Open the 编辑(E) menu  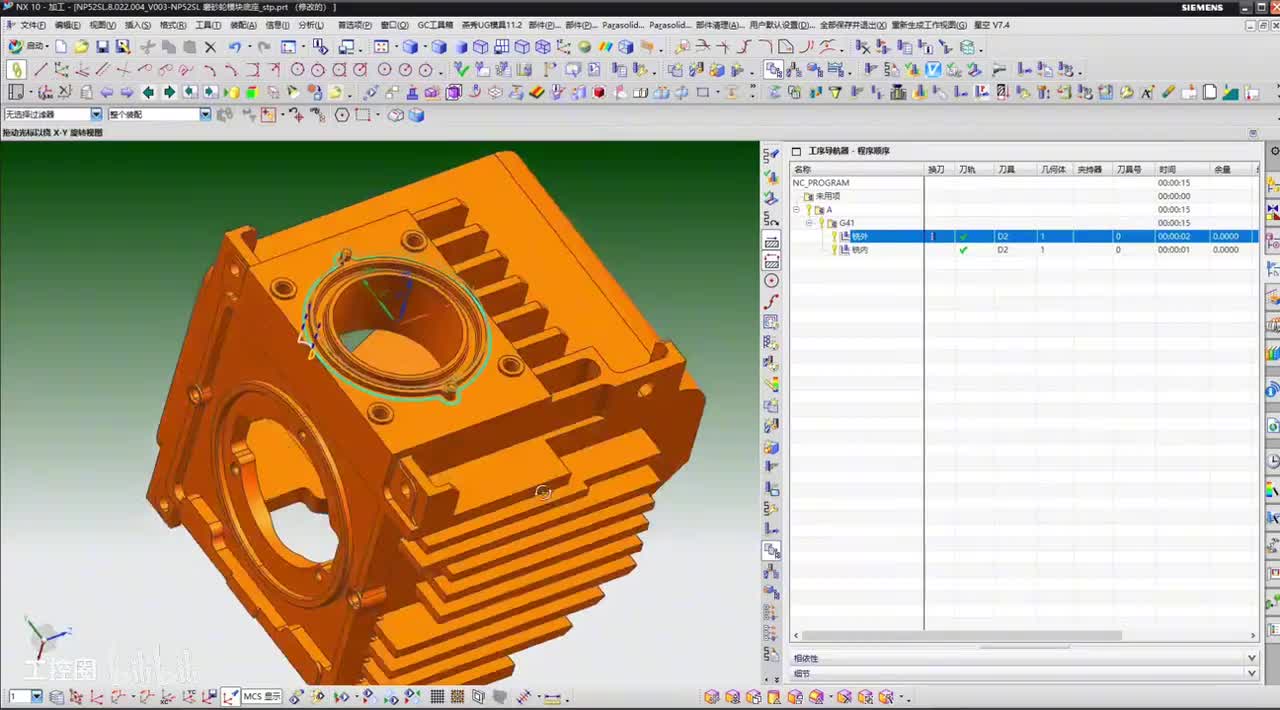pos(67,25)
